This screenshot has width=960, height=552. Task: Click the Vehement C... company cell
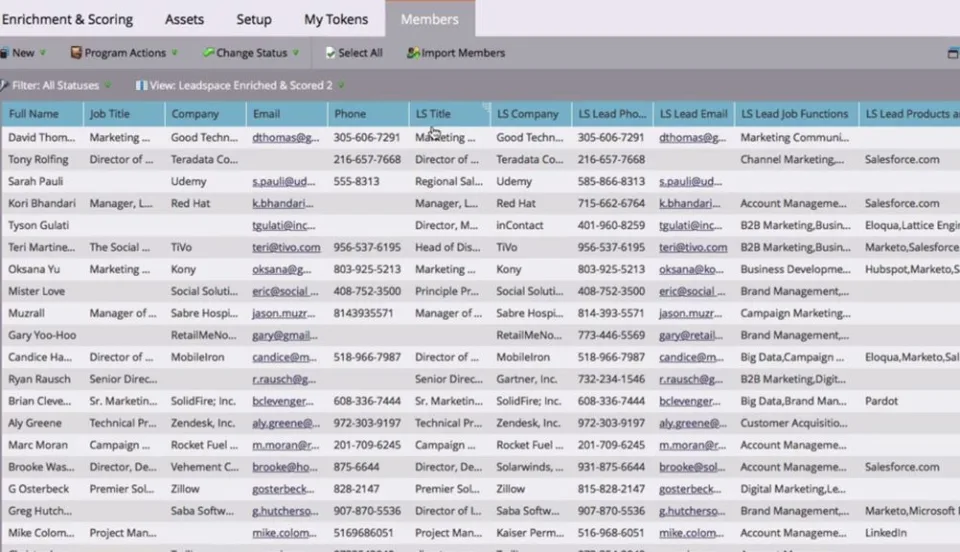pos(204,467)
